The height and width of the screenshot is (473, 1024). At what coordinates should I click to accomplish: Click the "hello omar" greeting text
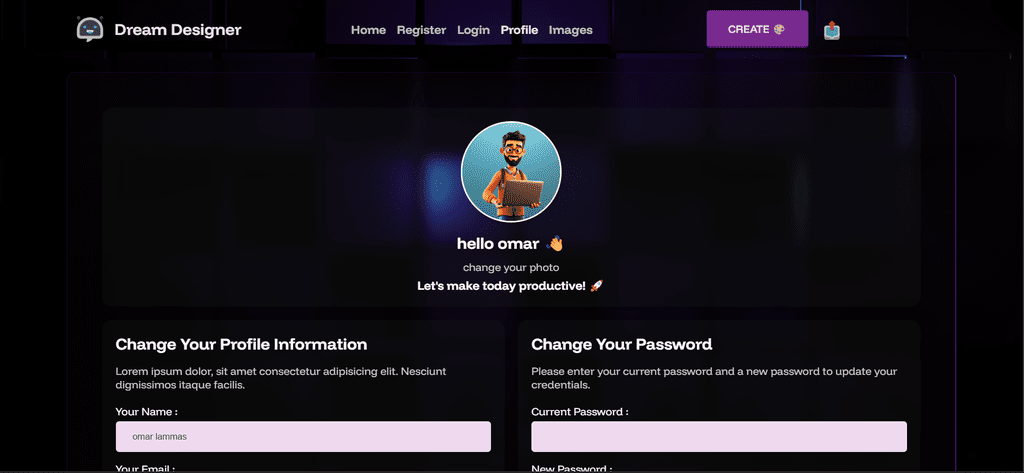pos(498,244)
